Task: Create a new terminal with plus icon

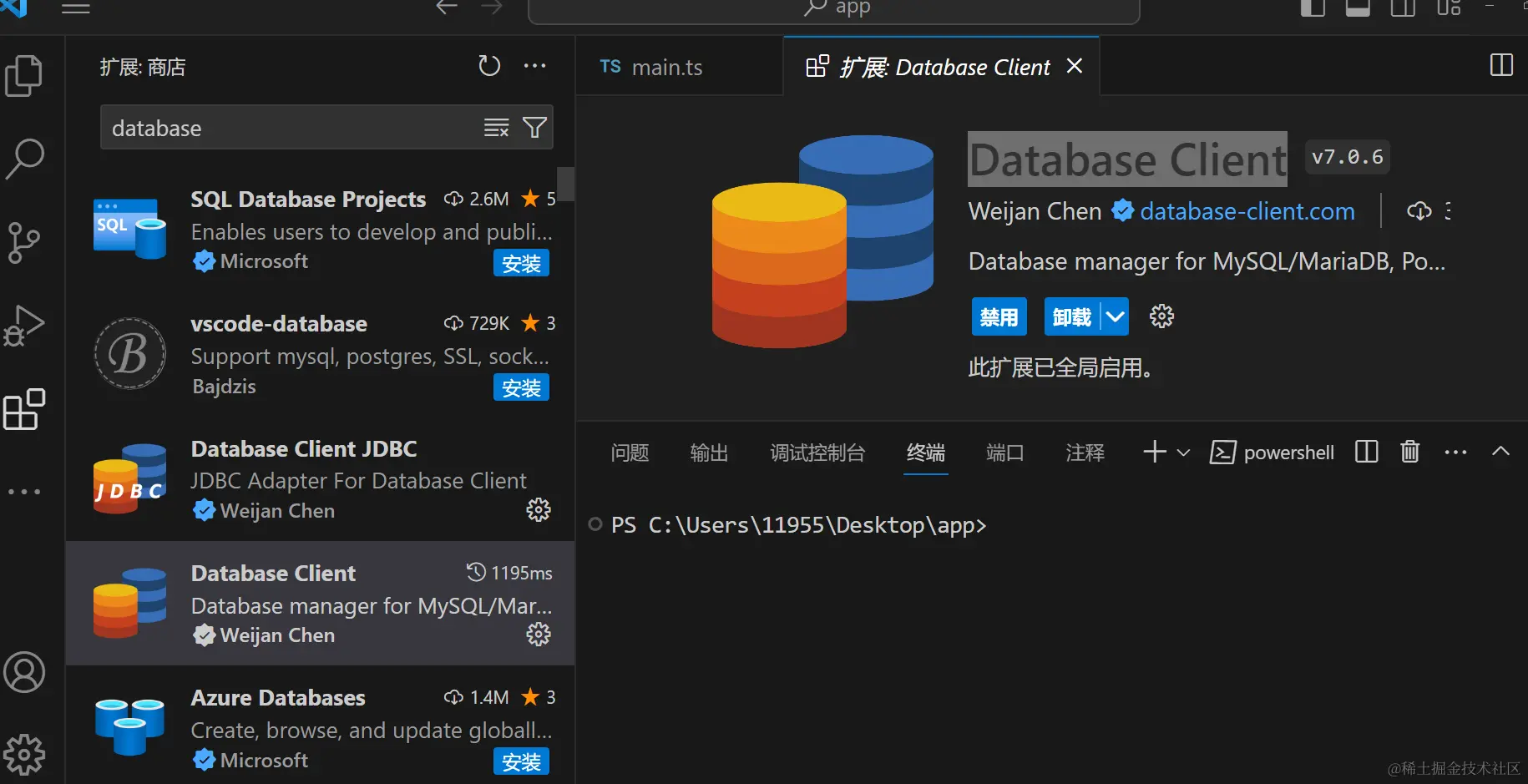Action: 1155,452
